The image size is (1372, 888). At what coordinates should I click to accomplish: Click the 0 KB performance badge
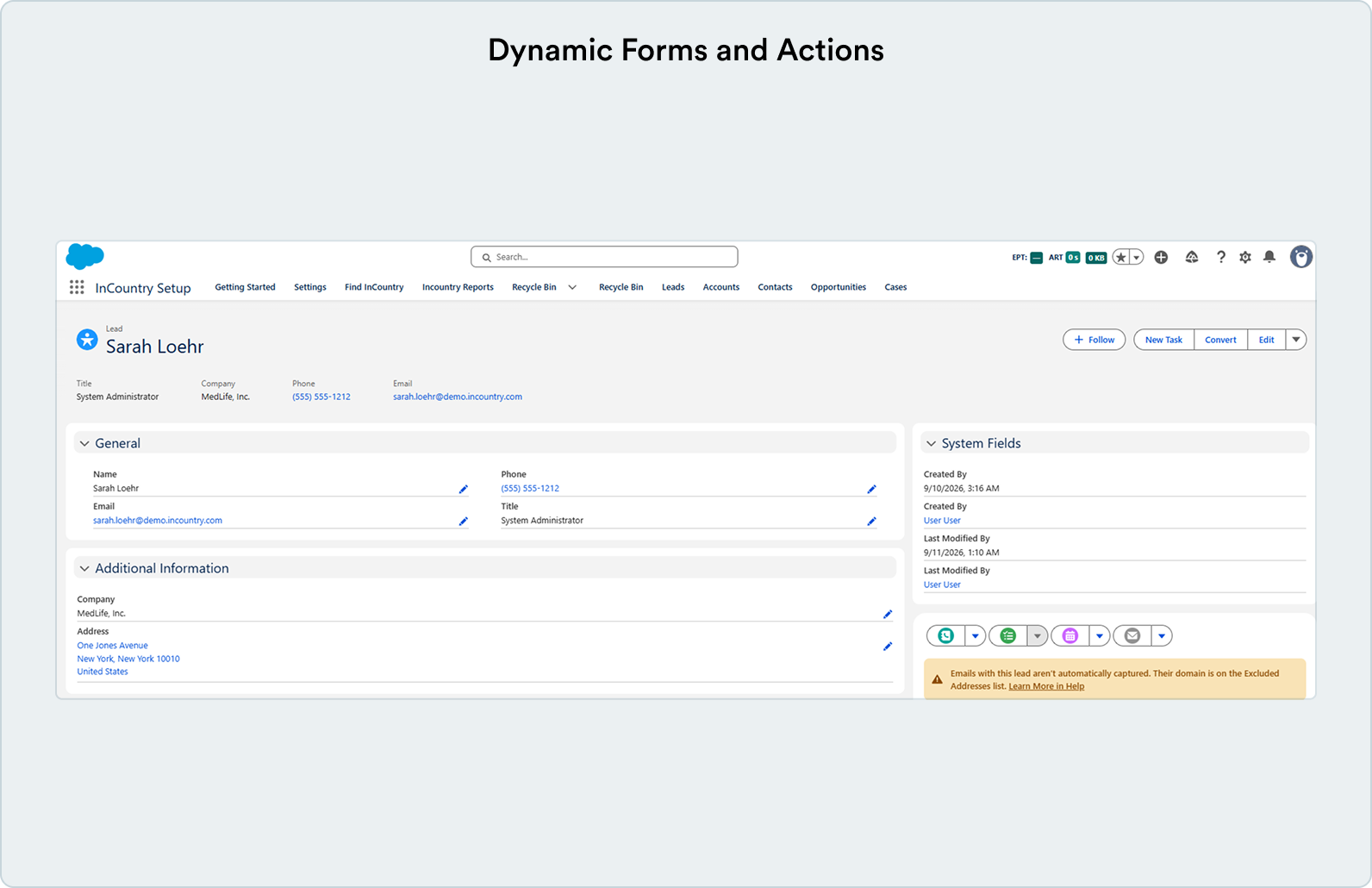click(x=1096, y=257)
